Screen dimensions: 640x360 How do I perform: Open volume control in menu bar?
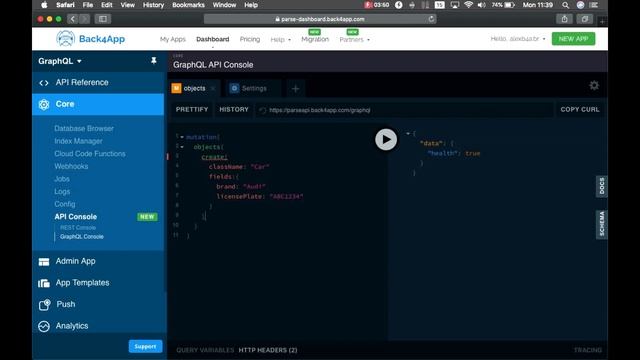(x=482, y=5)
